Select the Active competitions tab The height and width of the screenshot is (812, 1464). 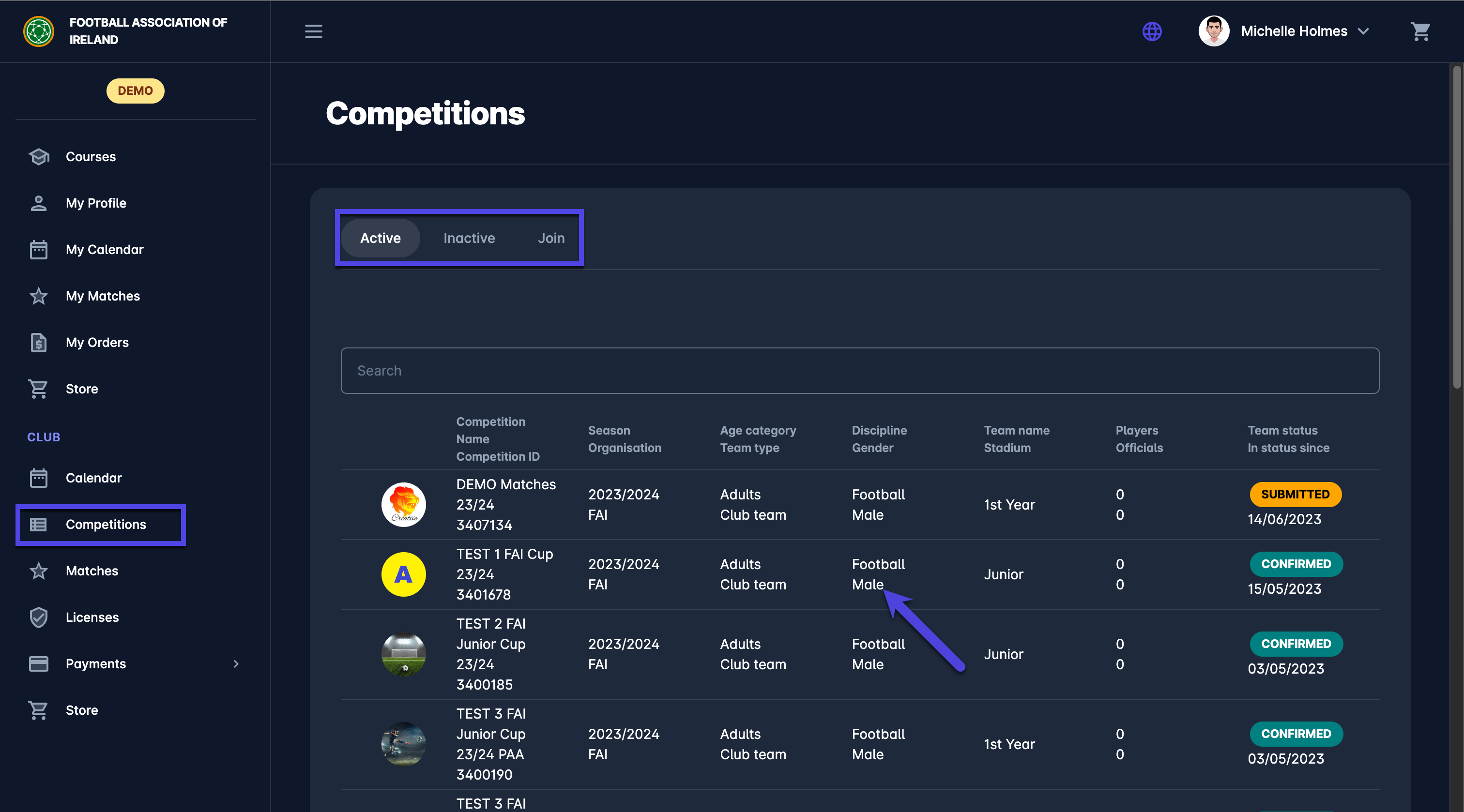pyautogui.click(x=380, y=238)
